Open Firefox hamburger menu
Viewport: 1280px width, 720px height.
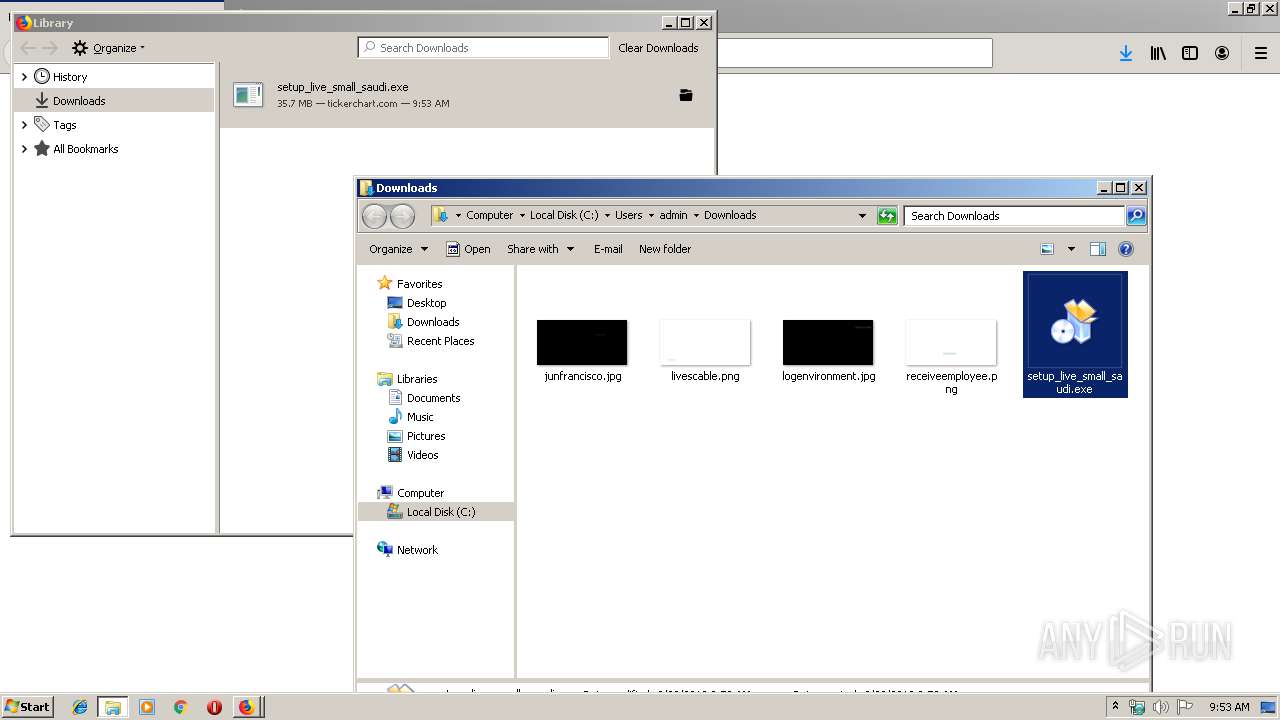tap(1261, 53)
